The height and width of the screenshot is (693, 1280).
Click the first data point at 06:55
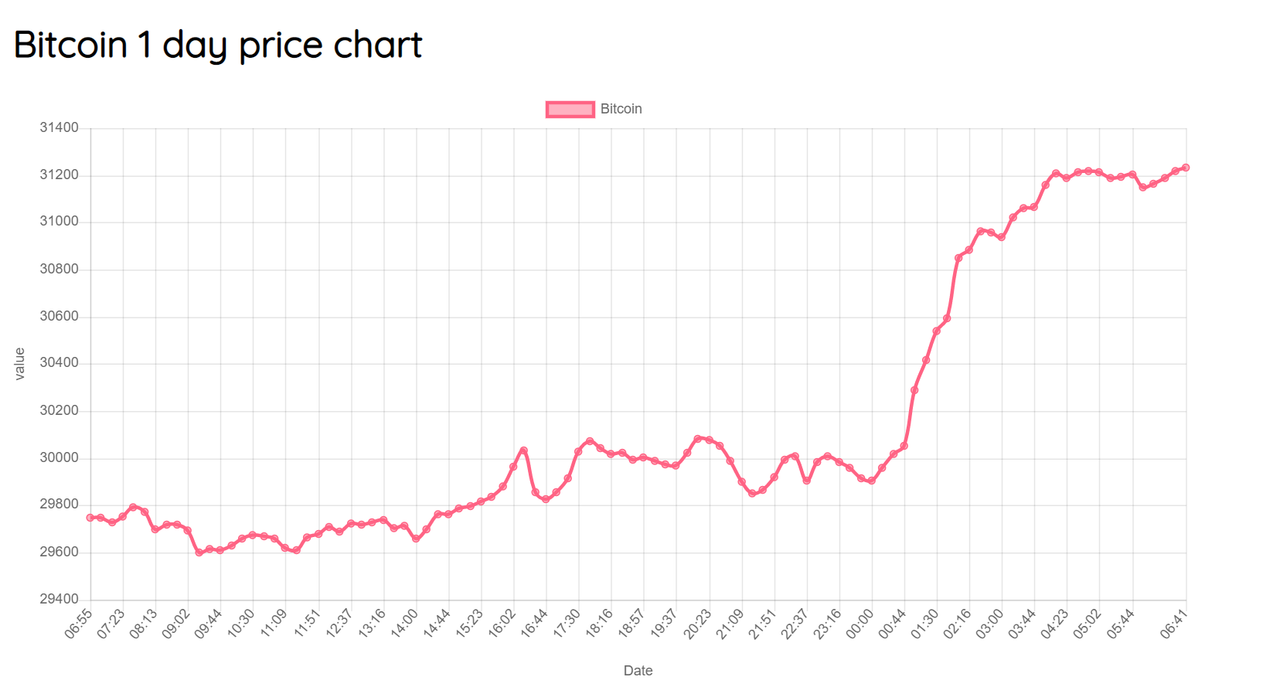tap(90, 517)
